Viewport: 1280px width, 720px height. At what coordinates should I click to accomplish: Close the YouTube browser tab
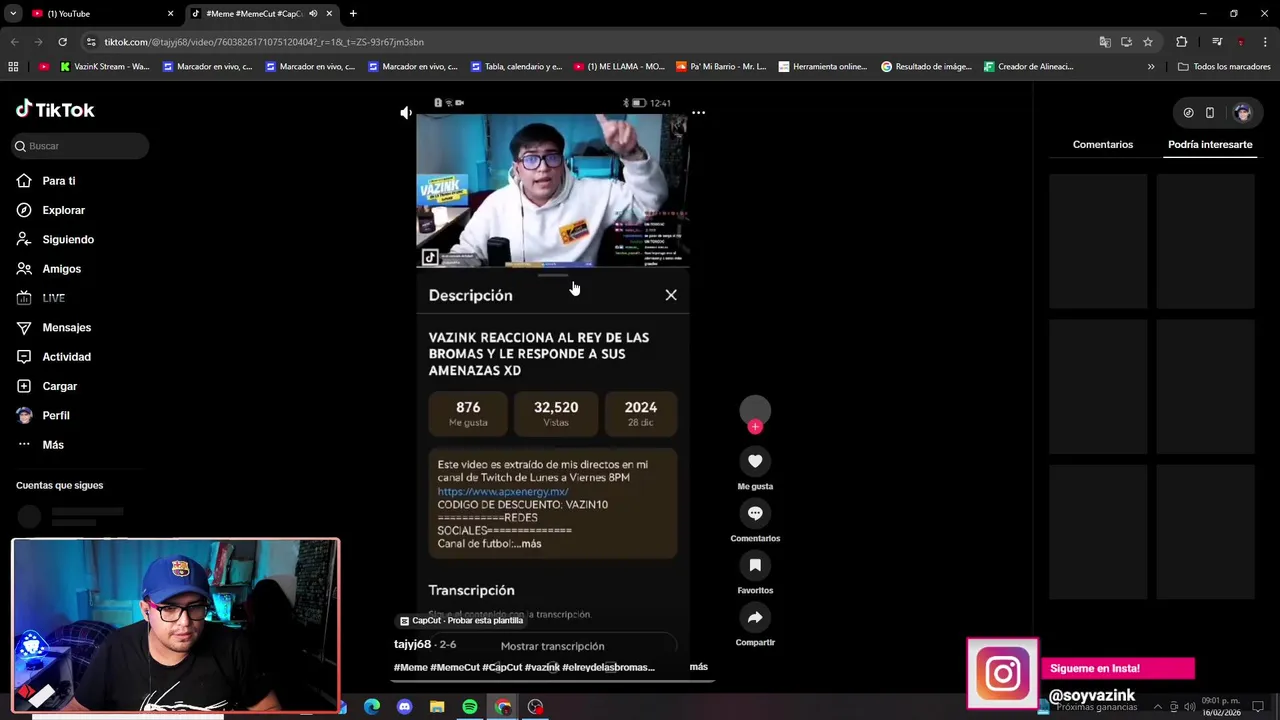(x=170, y=14)
